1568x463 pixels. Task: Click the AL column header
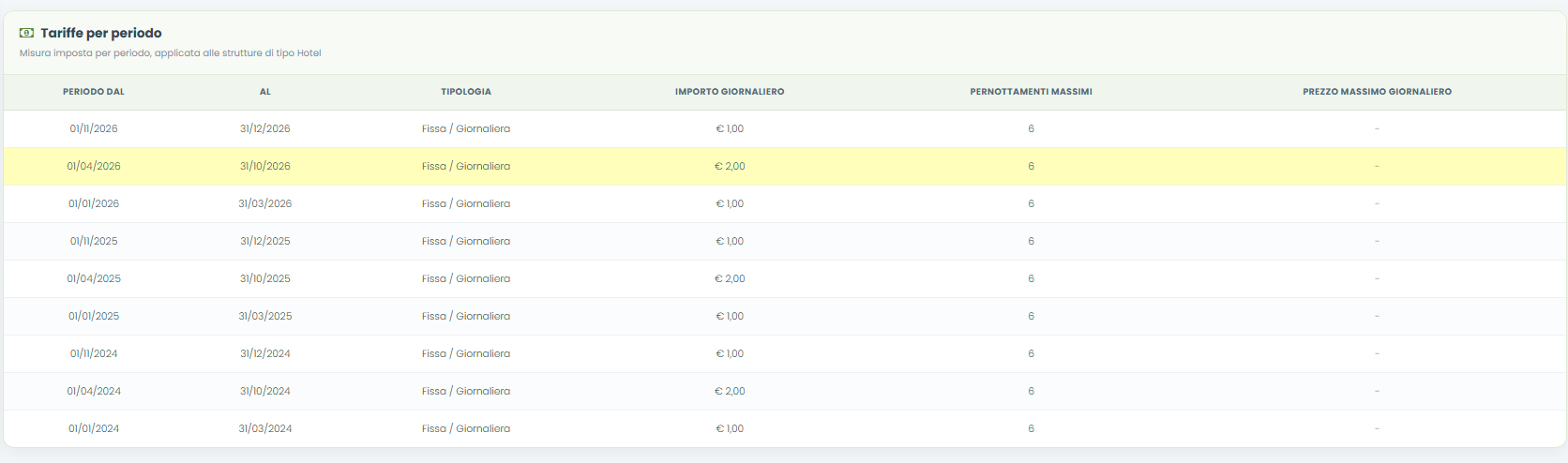[x=265, y=92]
